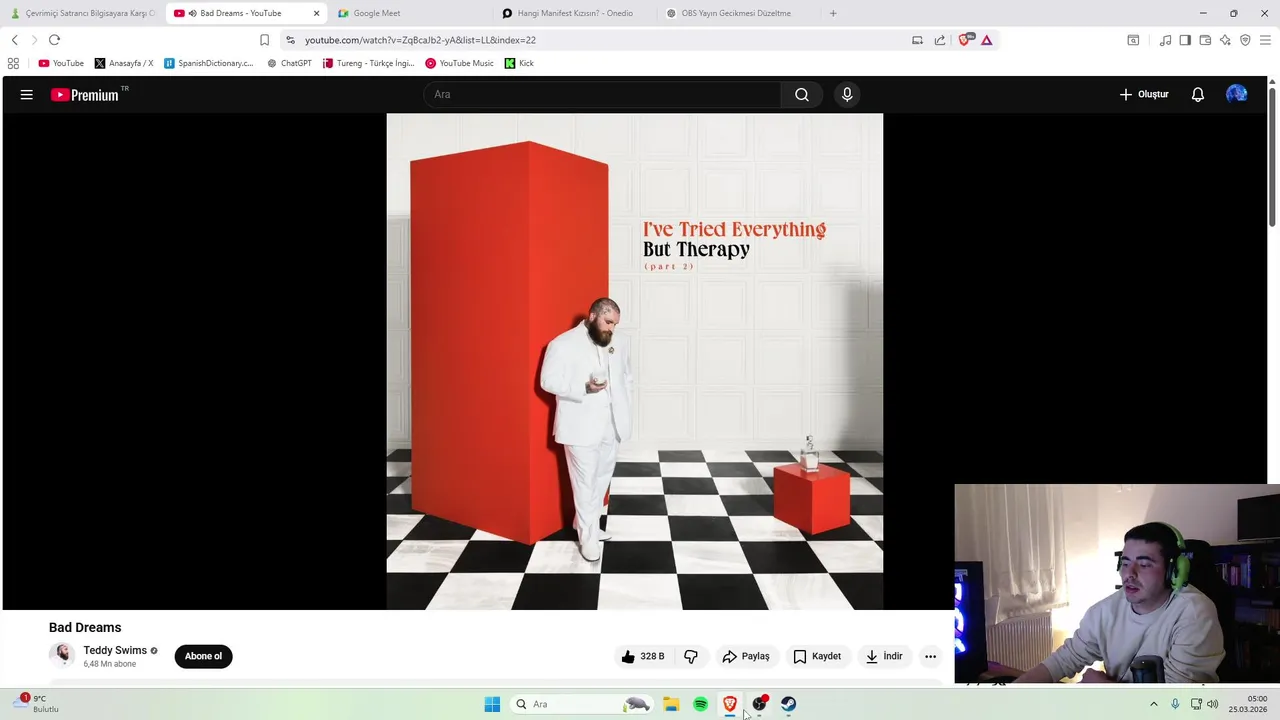Open tab search icon in toolbar
Image resolution: width=1280 pixels, height=720 pixels.
click(x=1133, y=40)
